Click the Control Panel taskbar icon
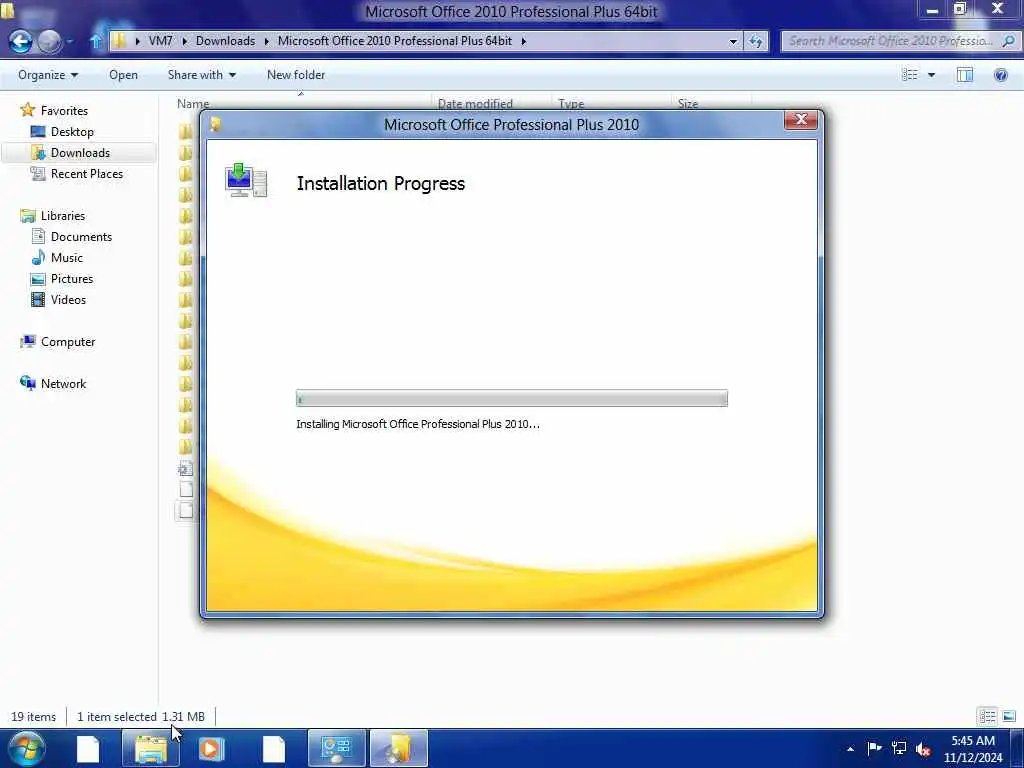 (x=336, y=749)
